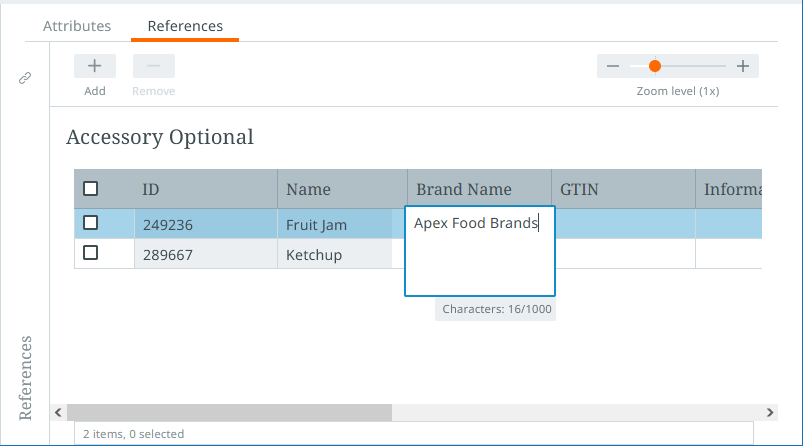Click the horizontal scrollbar thumb
This screenshot has width=803, height=446.
tap(229, 412)
